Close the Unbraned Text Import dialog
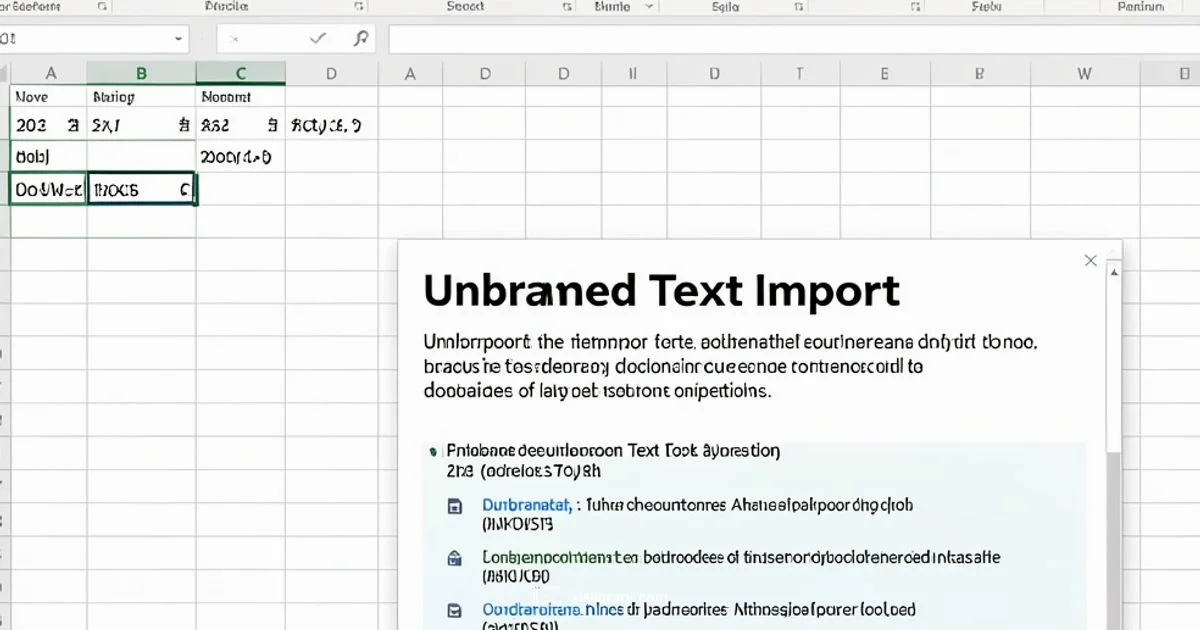Image resolution: width=1200 pixels, height=630 pixels. (x=1090, y=260)
